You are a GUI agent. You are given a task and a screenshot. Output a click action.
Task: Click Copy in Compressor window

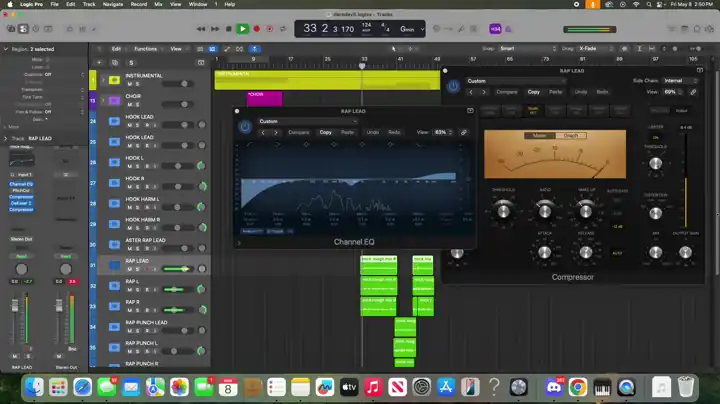coord(534,92)
